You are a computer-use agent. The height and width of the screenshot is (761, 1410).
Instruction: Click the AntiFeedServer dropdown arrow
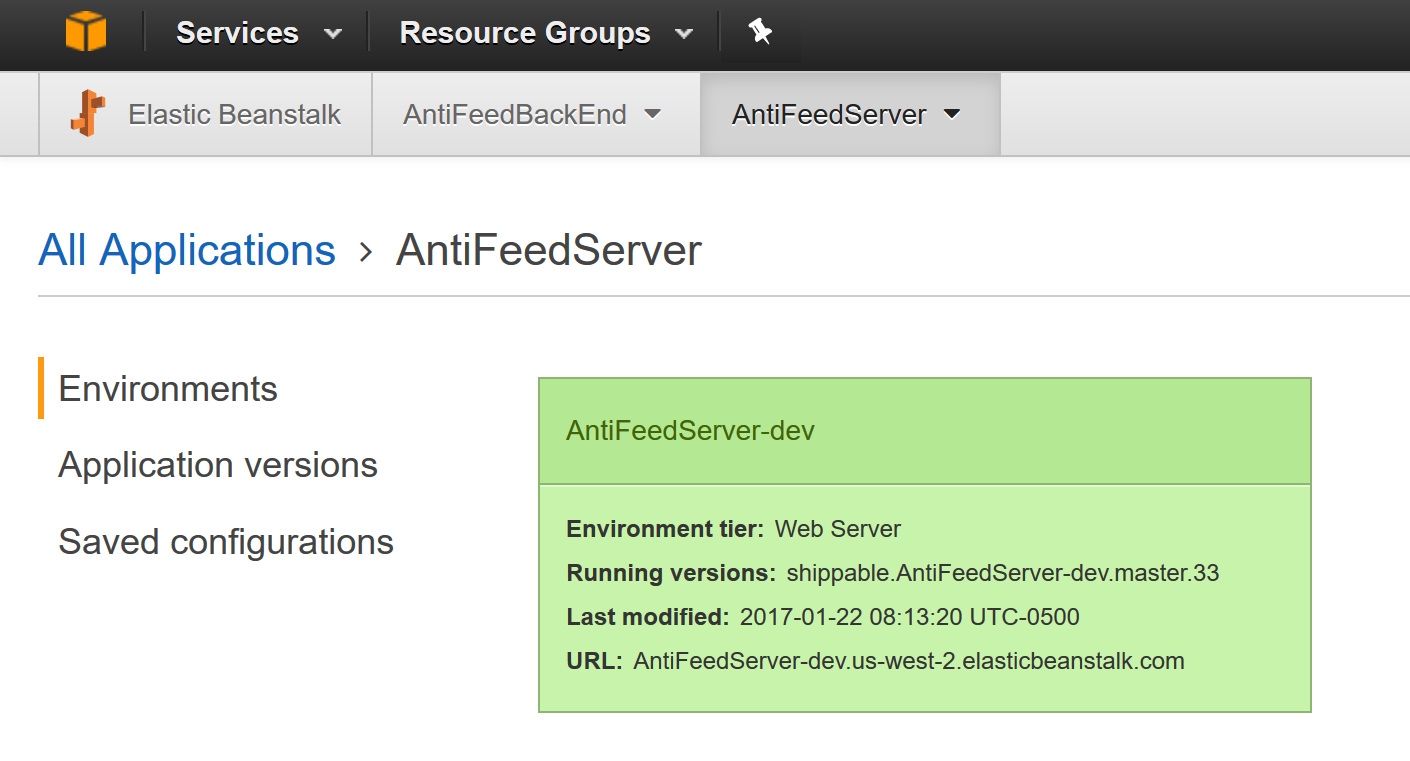[952, 114]
